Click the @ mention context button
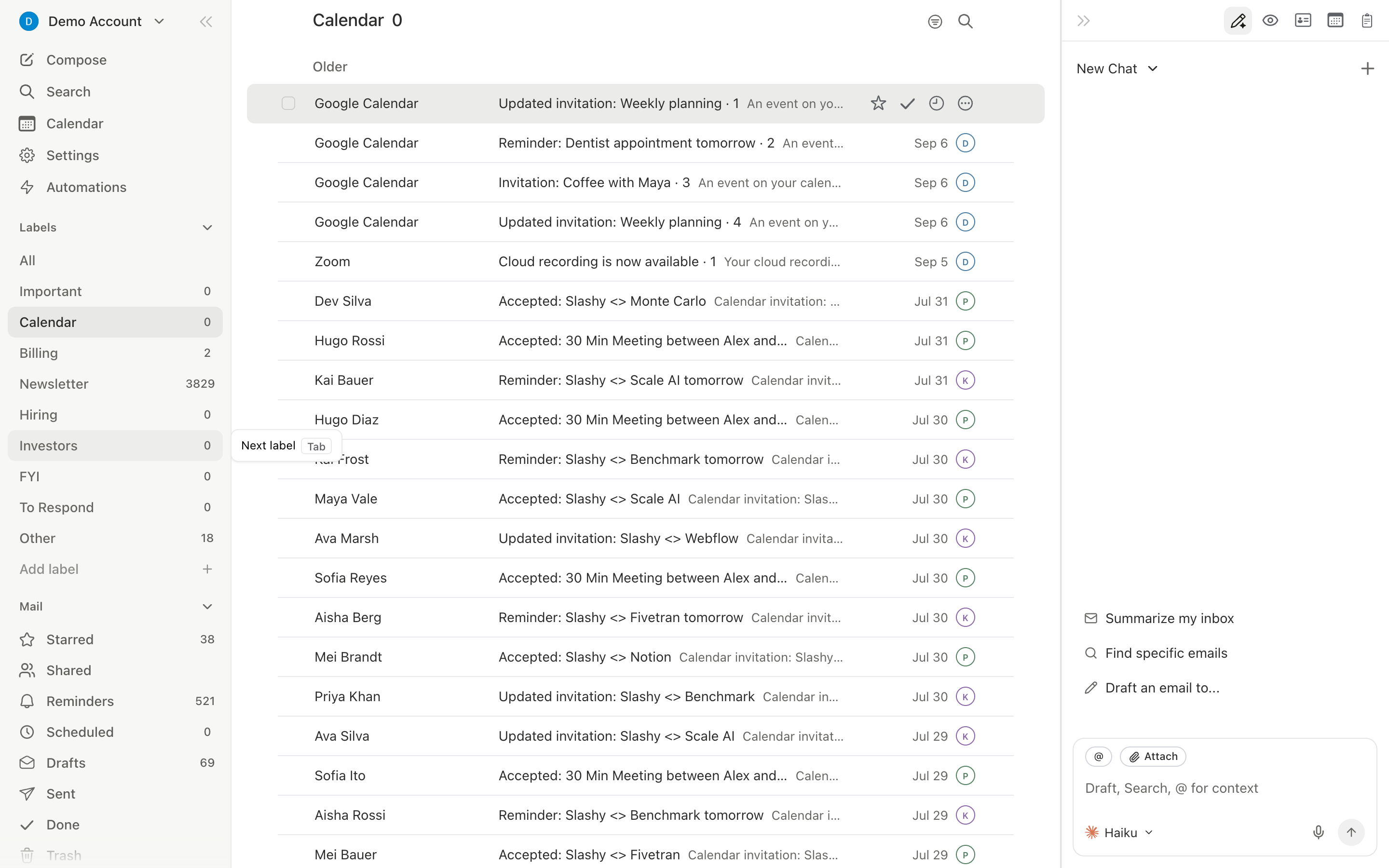This screenshot has width=1389, height=868. pos(1099,757)
